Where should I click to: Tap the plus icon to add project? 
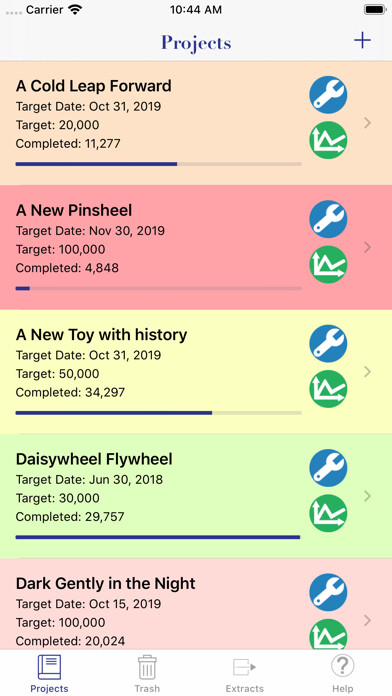coord(362,41)
